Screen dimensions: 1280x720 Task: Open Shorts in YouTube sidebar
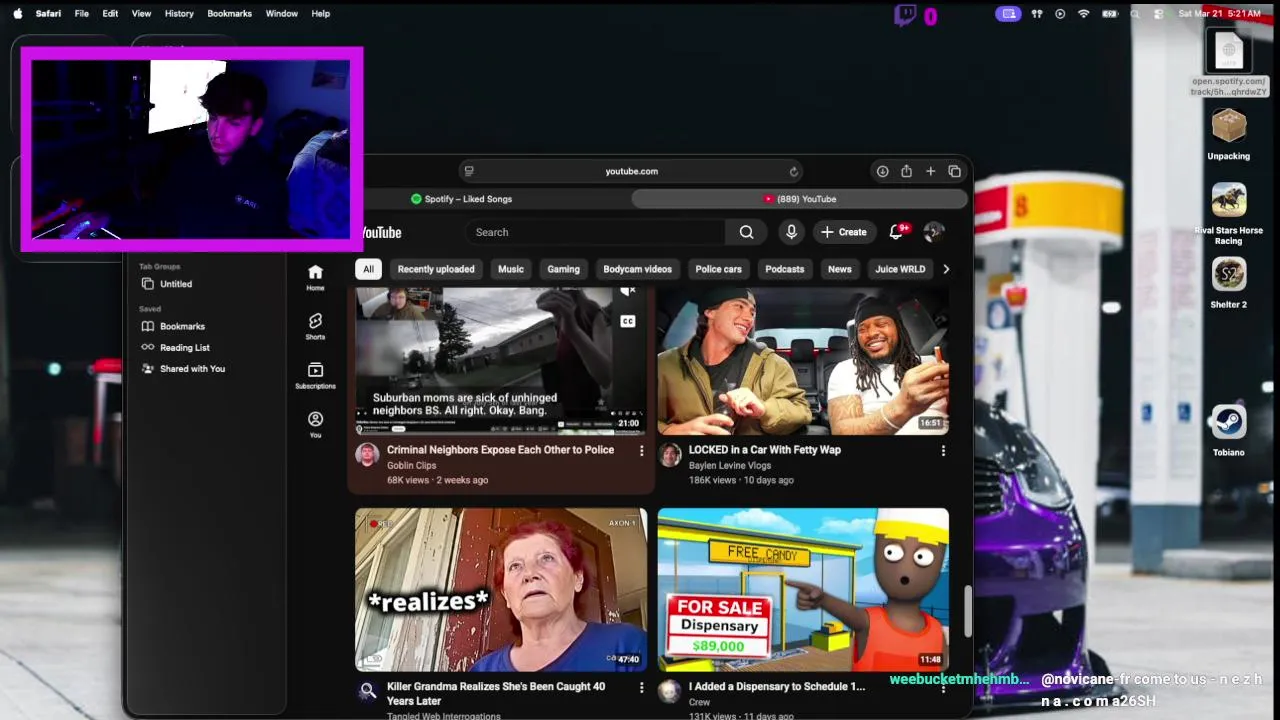[x=315, y=326]
